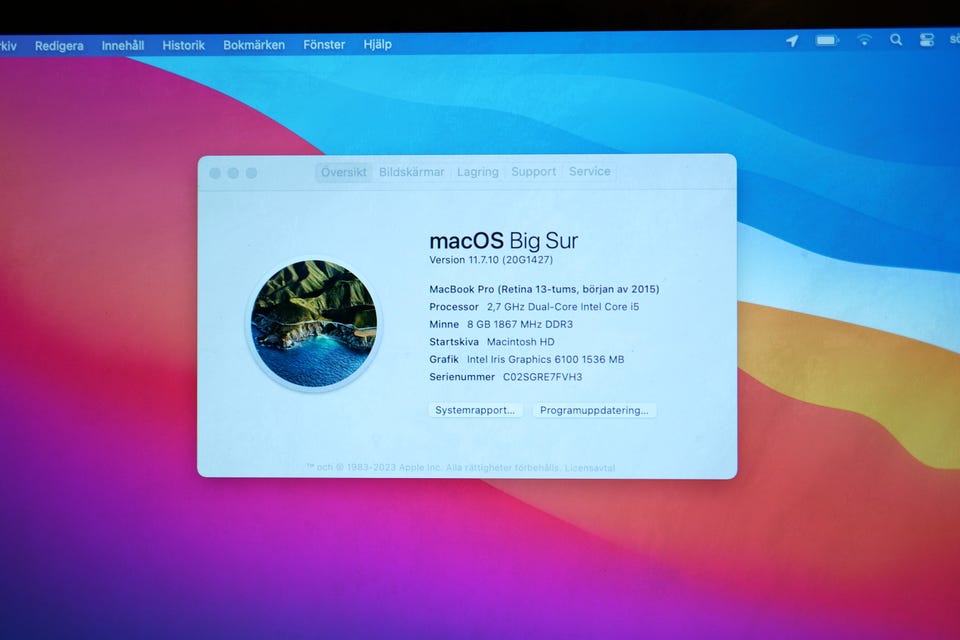Open the Innehåll menu
Screen dimensions: 960x640
pyautogui.click(x=122, y=45)
